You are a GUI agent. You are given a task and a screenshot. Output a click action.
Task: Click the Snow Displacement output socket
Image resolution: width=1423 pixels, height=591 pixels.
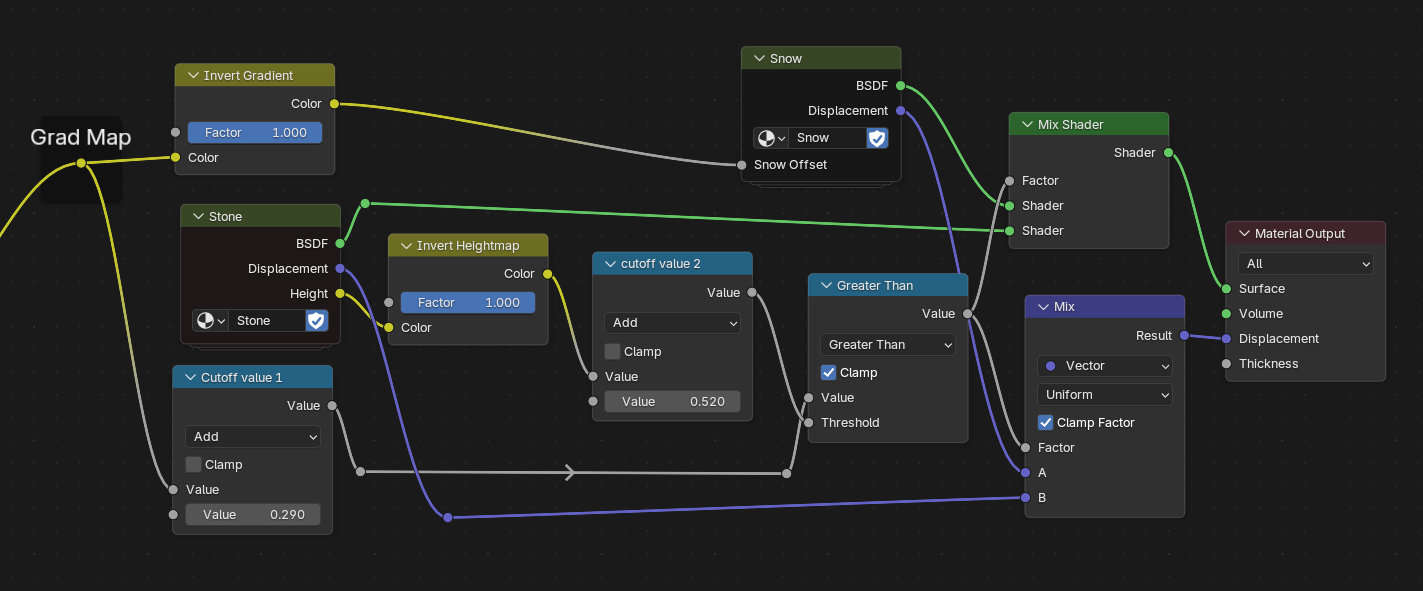click(x=900, y=111)
